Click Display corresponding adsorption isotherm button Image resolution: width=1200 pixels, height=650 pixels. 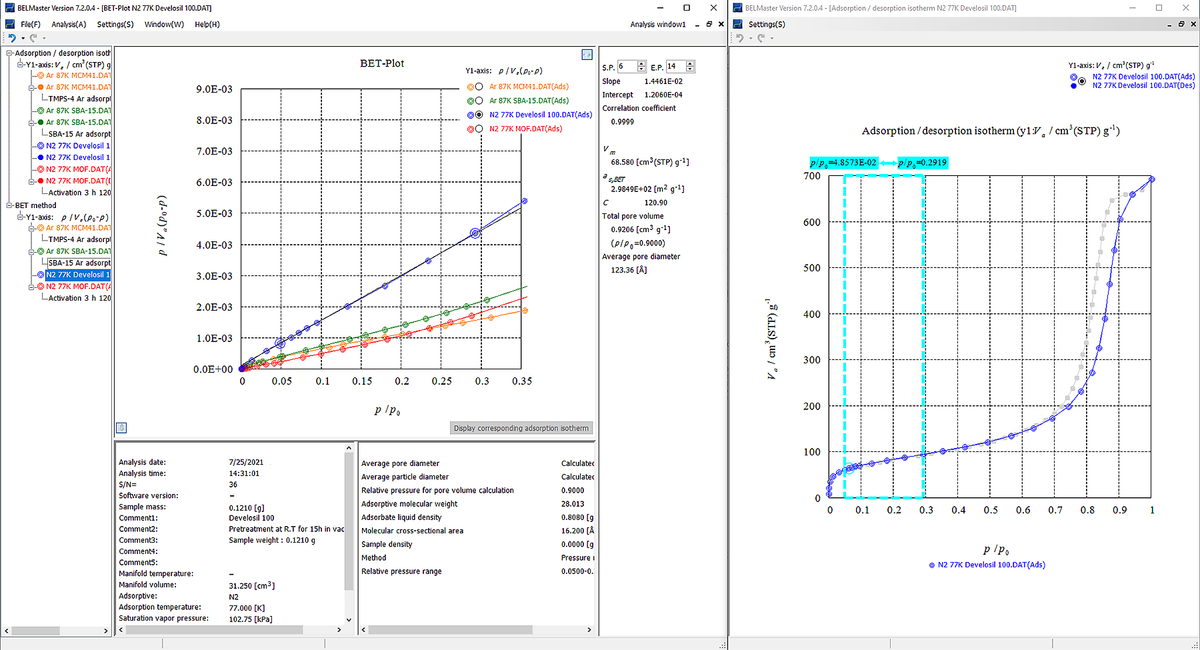tap(522, 428)
